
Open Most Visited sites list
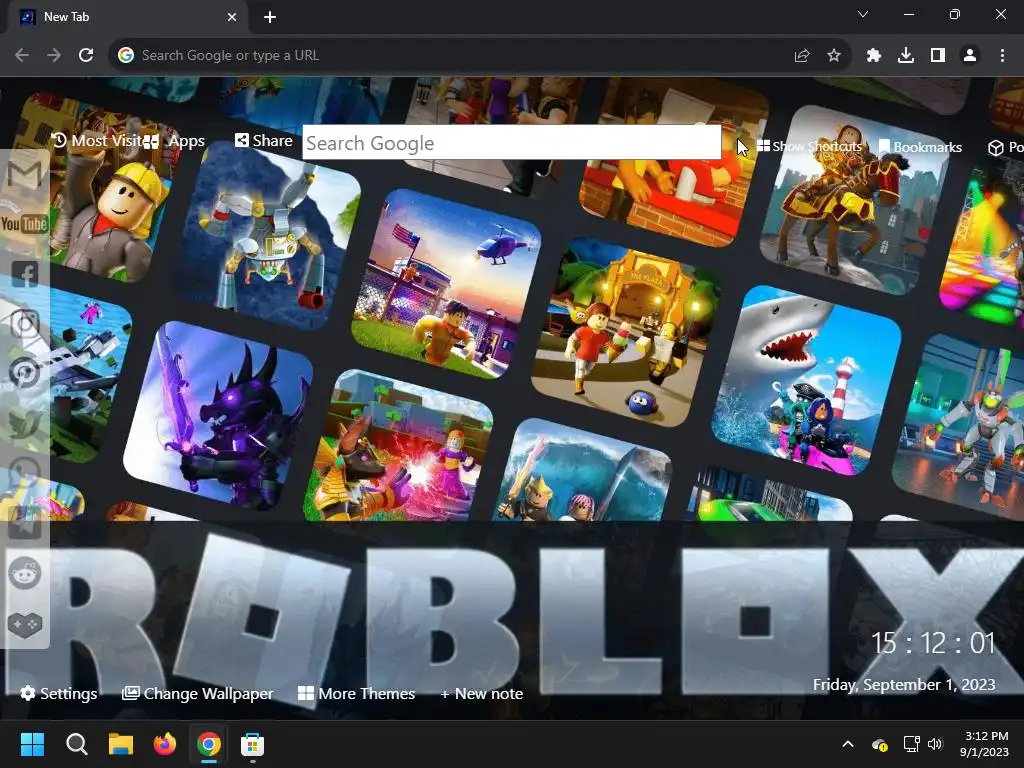97,140
